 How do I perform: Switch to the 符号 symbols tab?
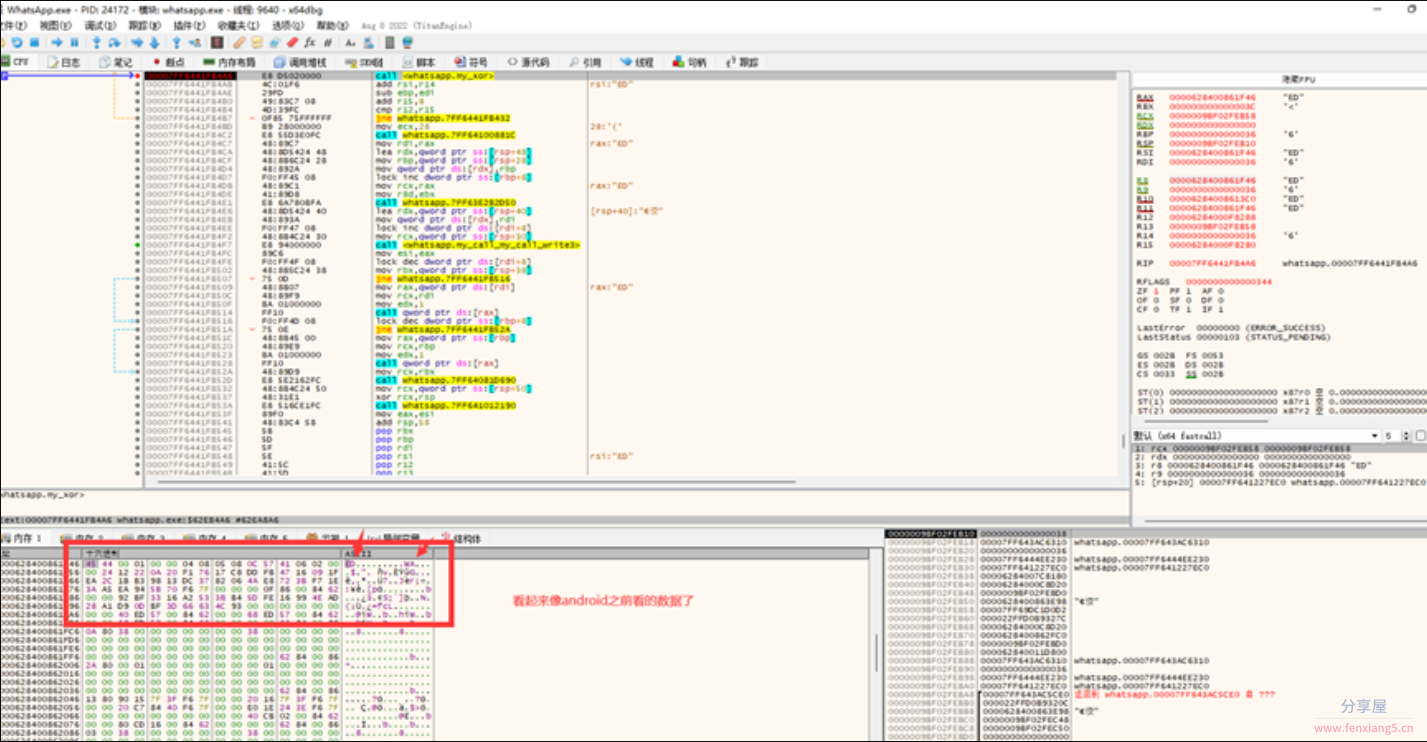point(471,62)
